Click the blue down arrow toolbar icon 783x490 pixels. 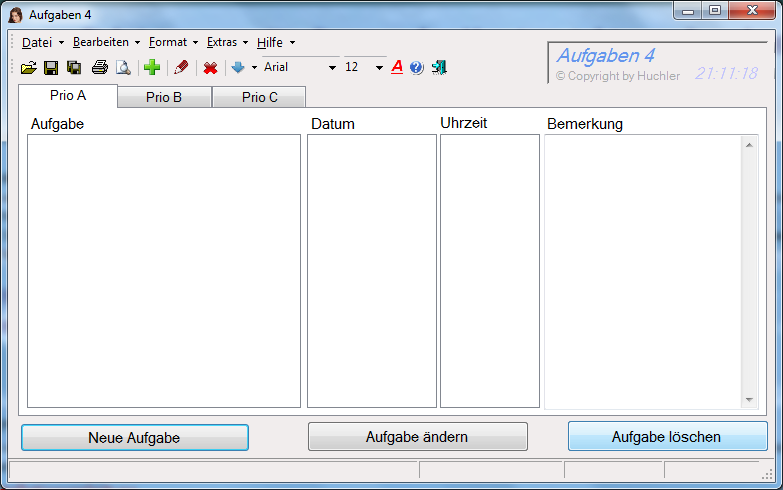238,67
